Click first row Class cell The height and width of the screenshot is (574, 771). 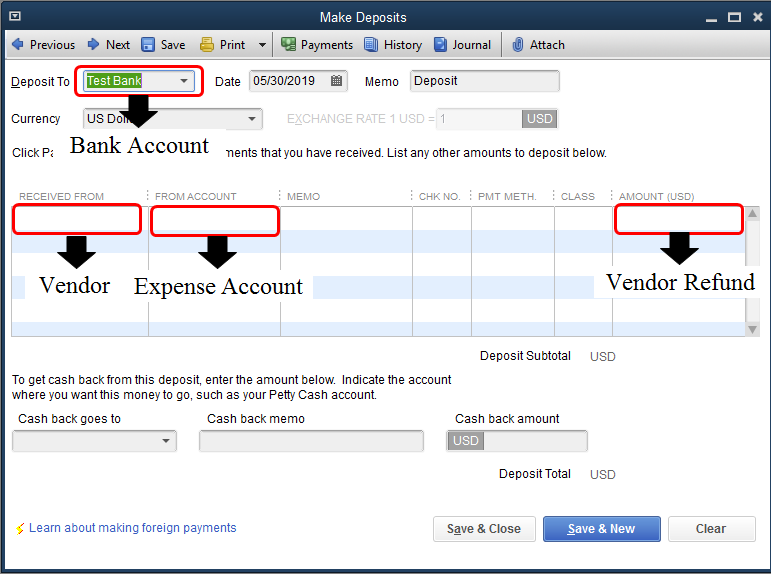pos(583,218)
